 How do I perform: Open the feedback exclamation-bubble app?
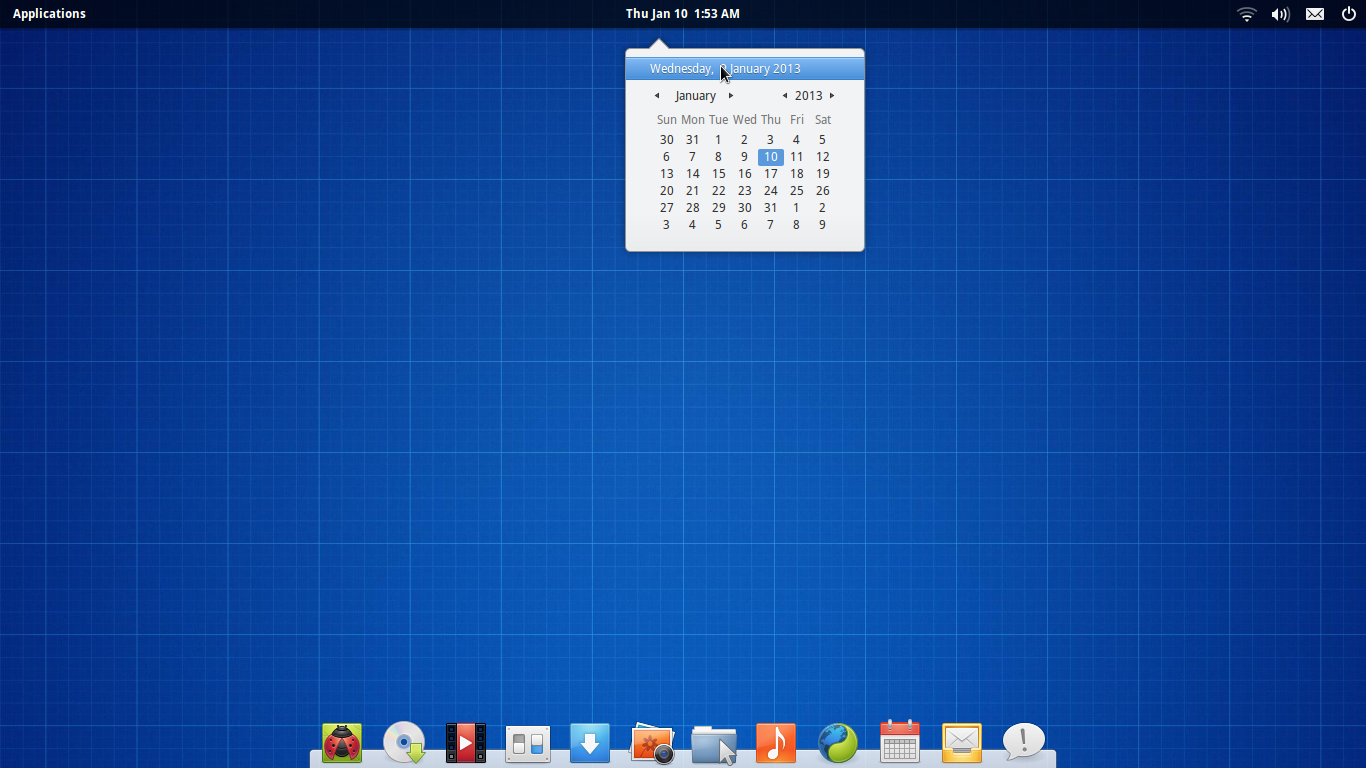(x=1023, y=742)
